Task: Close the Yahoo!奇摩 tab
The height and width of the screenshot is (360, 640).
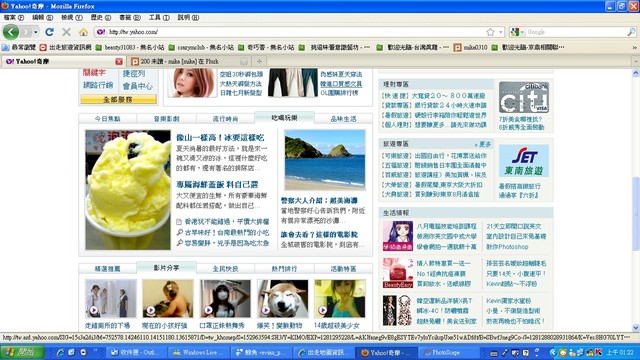Action: (119, 61)
